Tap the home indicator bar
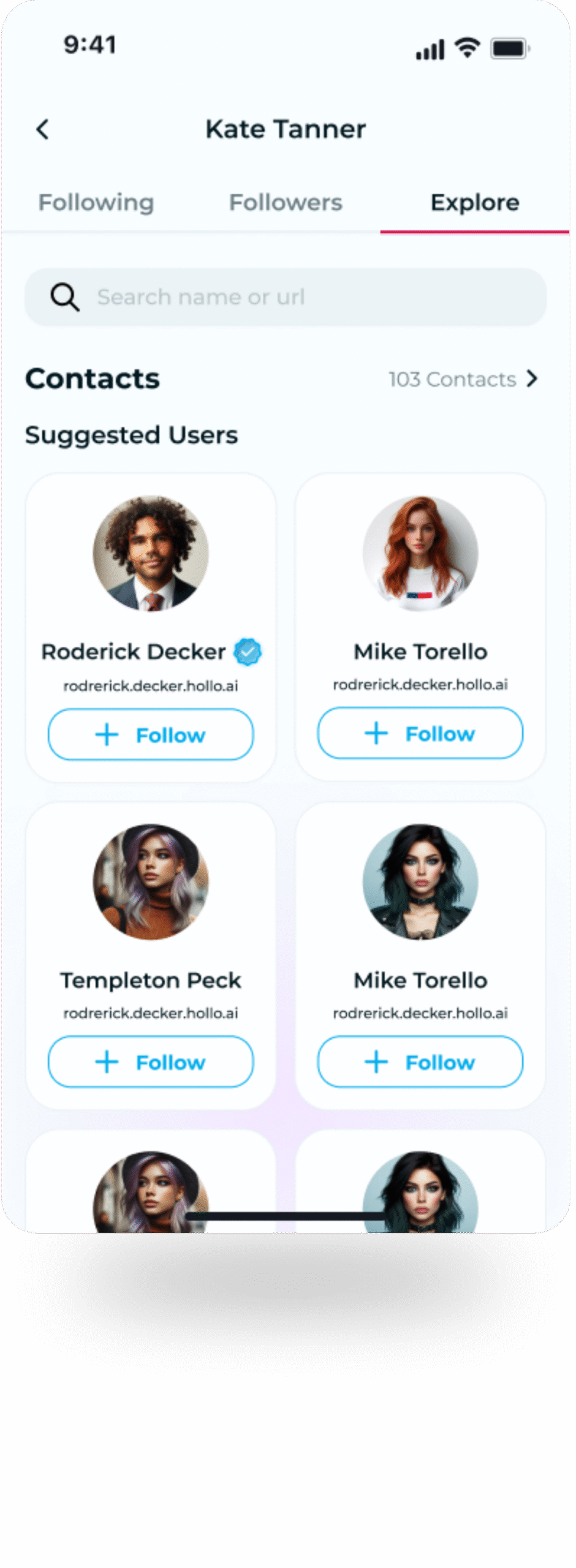Viewport: 576px width, 1568px height. tap(286, 1216)
